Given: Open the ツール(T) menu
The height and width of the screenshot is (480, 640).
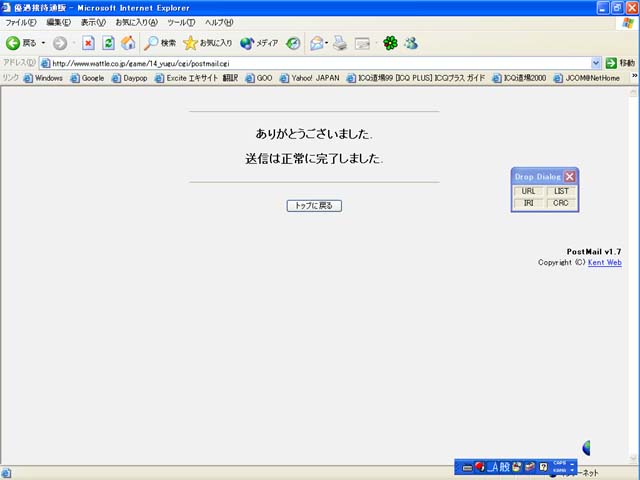Looking at the screenshot, I should (x=181, y=22).
